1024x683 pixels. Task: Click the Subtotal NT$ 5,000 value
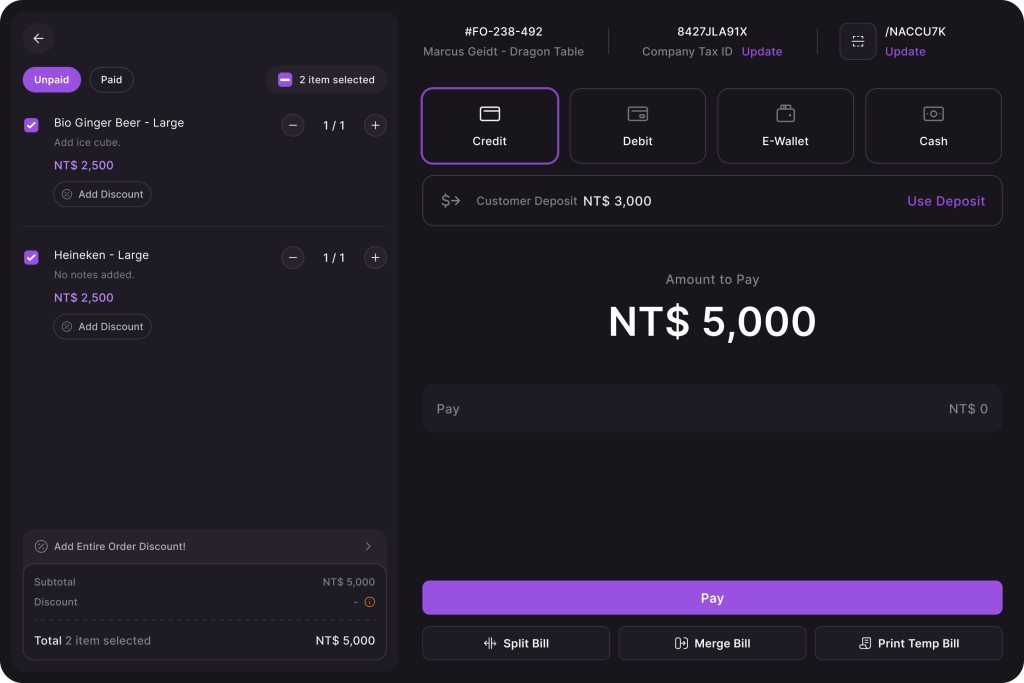click(349, 582)
